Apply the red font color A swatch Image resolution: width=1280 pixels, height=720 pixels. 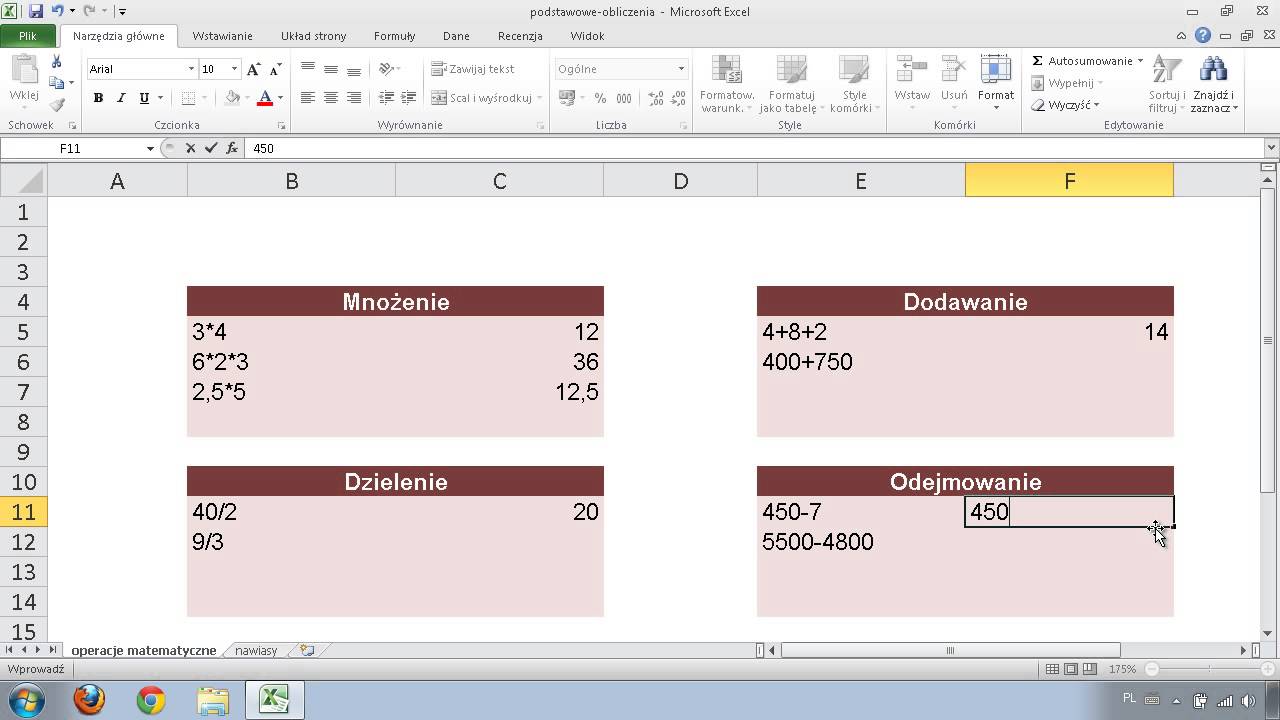264,98
